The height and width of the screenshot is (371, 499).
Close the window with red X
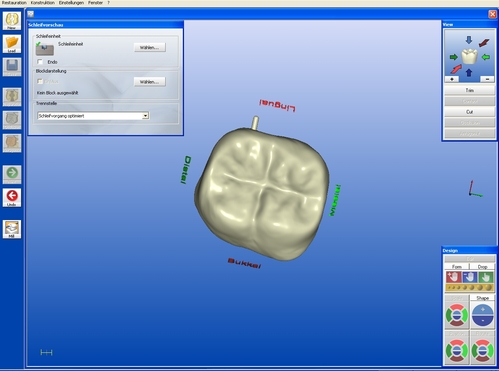[492, 14]
